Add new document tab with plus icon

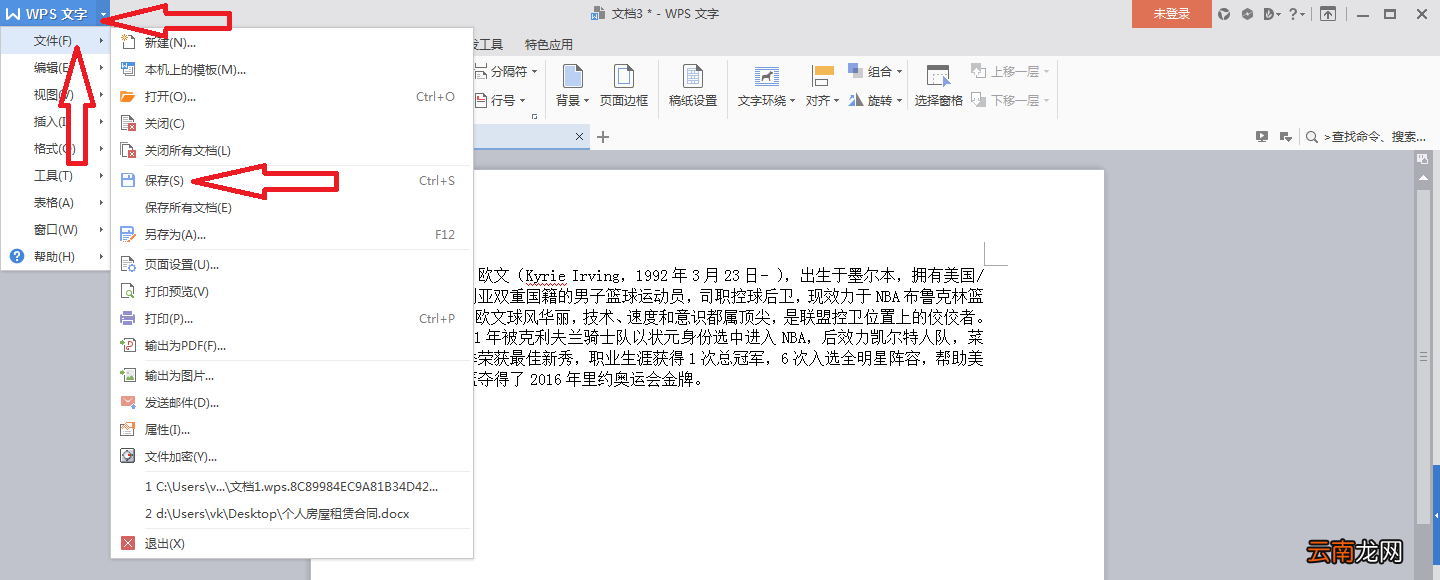(603, 137)
